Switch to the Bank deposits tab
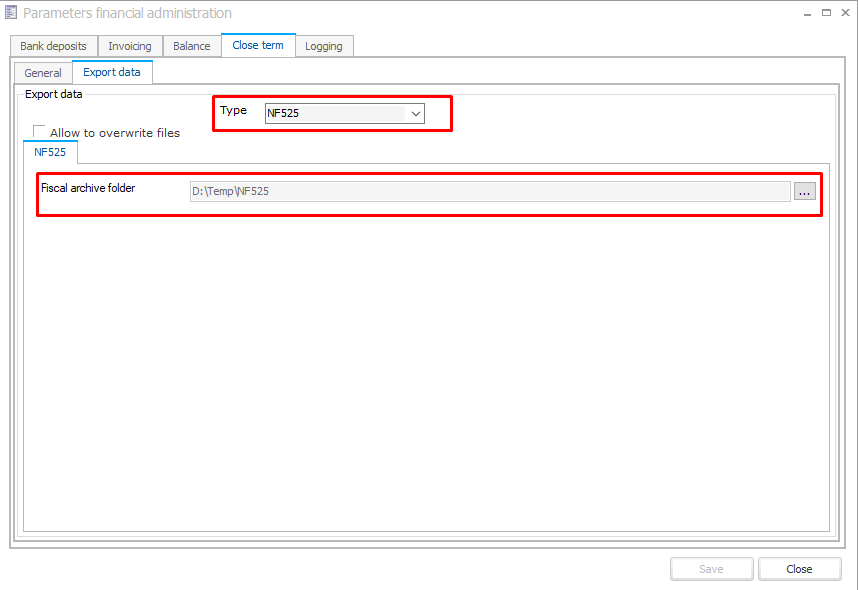This screenshot has height=590, width=858. click(54, 46)
